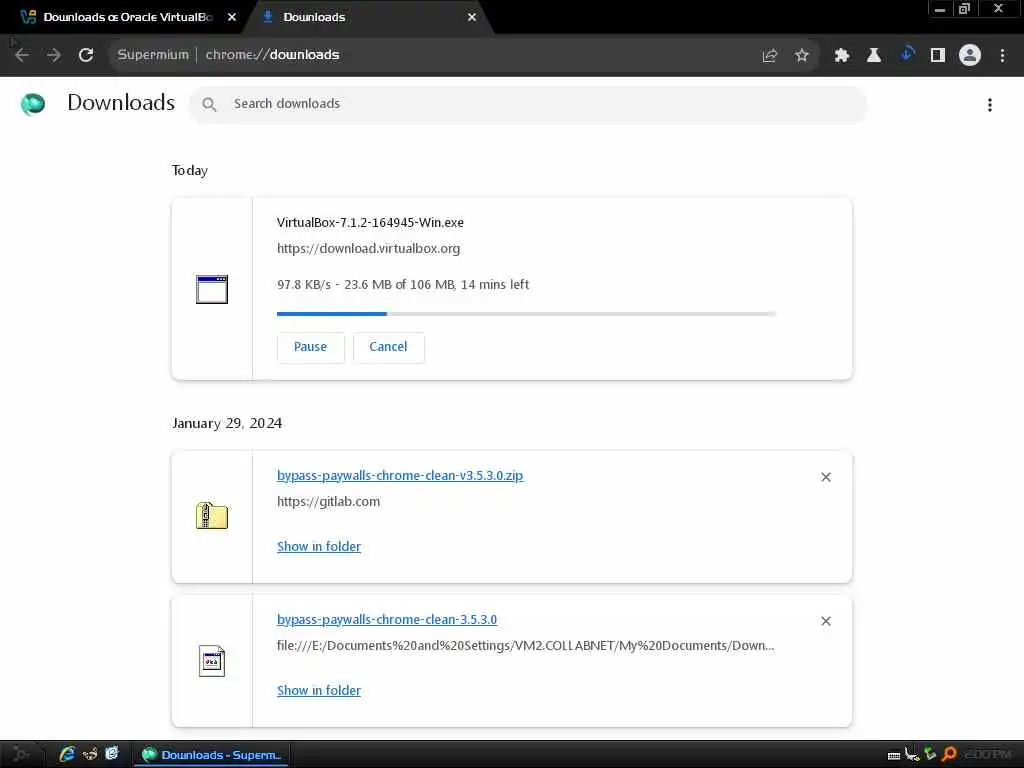This screenshot has height=768, width=1024.
Task: Open the profile avatar icon
Action: click(x=970, y=56)
